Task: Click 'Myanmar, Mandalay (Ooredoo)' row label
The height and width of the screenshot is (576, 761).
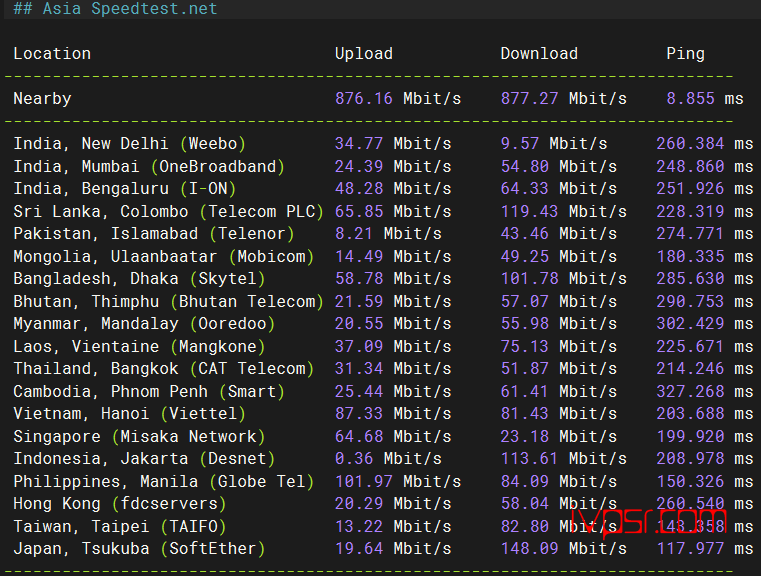Action: coord(144,324)
